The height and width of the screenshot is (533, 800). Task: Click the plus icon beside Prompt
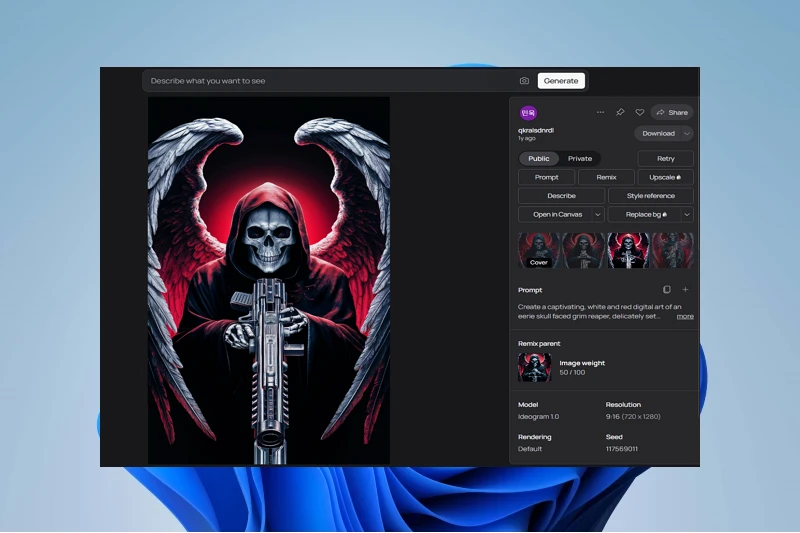click(x=685, y=290)
